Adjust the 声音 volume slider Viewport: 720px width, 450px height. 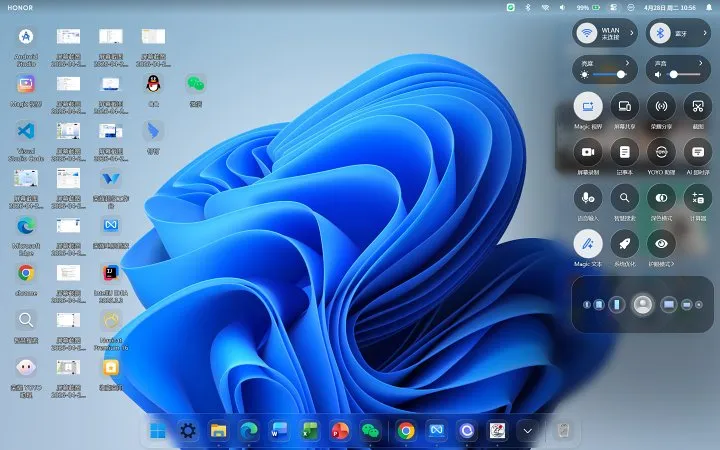[x=685, y=74]
